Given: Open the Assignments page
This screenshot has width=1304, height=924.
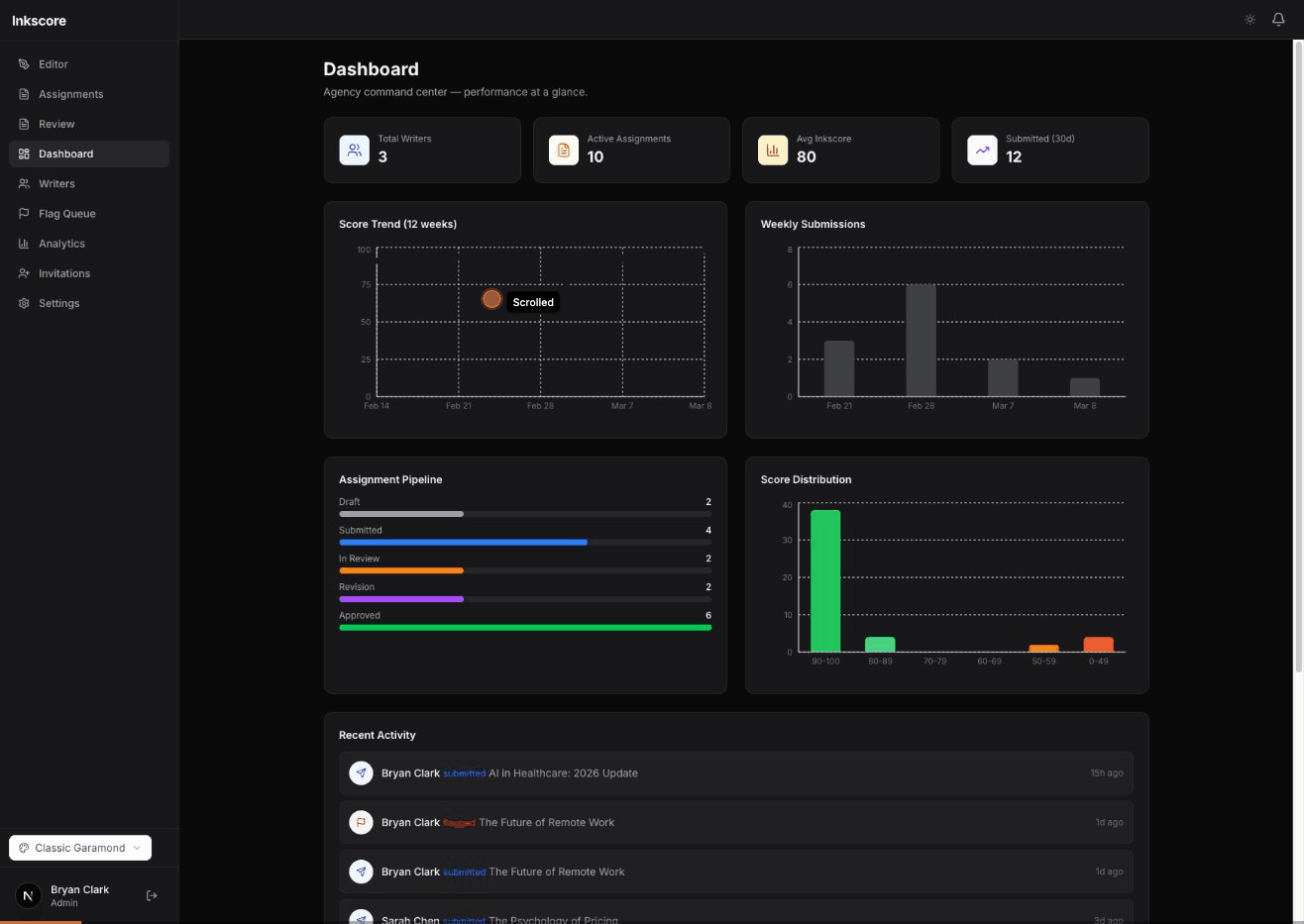Looking at the screenshot, I should [70, 94].
